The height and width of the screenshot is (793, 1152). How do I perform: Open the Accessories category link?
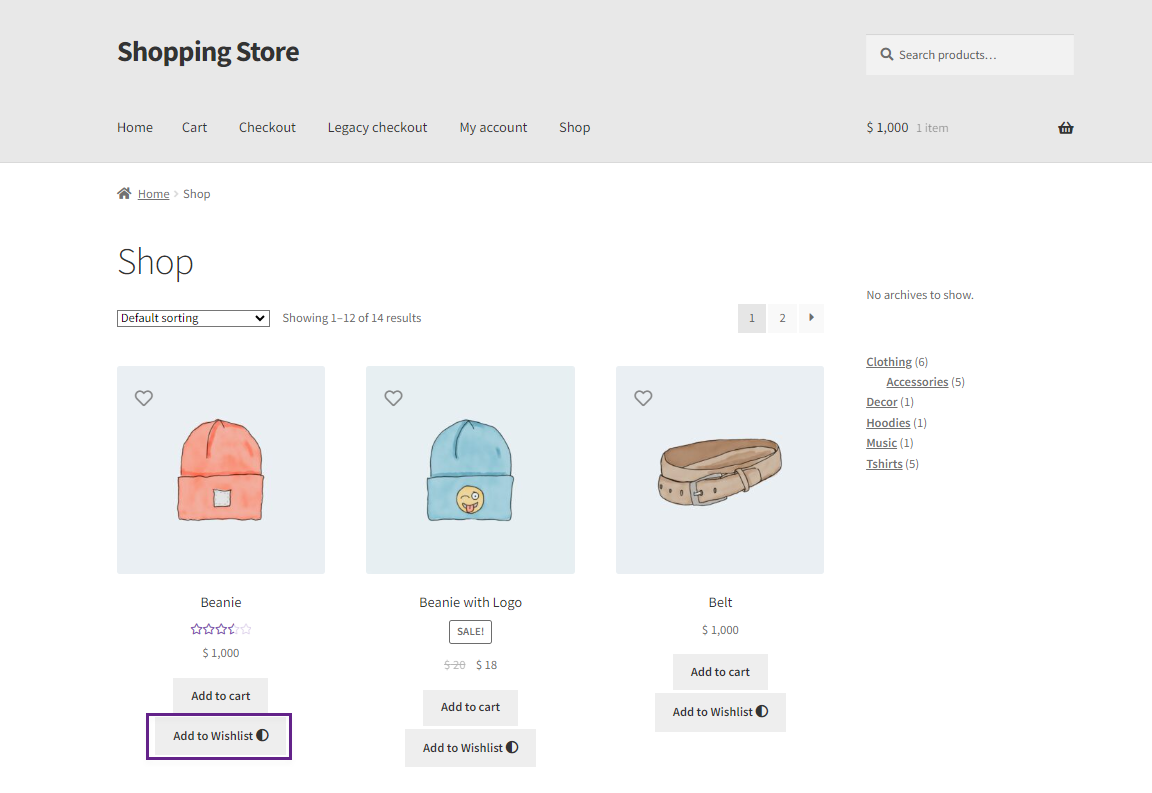tap(917, 382)
